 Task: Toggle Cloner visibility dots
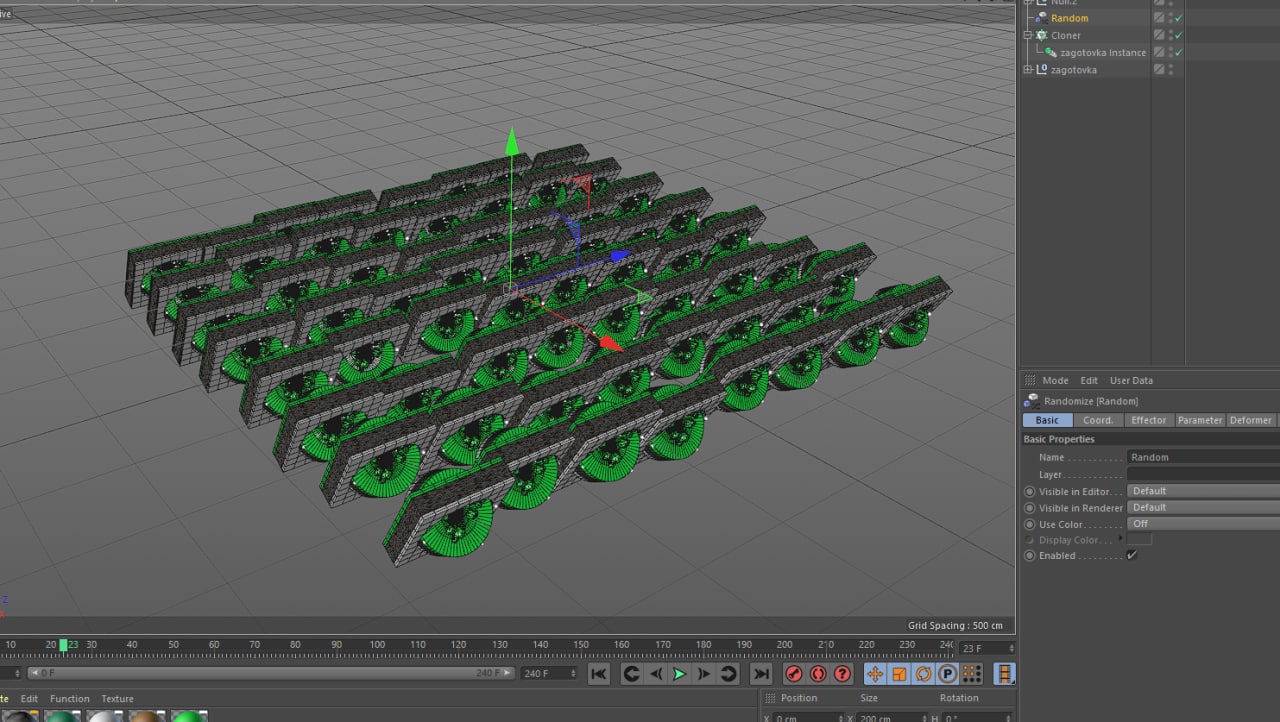(x=1170, y=35)
